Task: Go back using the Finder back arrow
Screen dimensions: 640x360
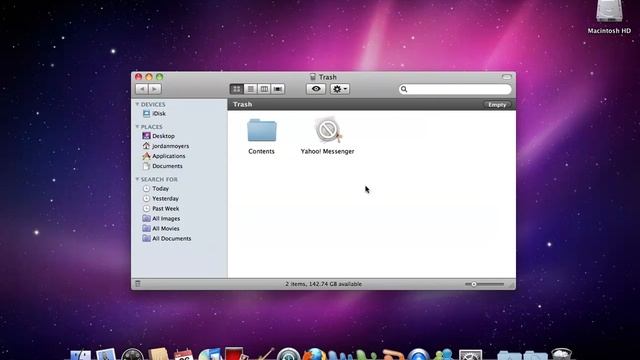Action: point(142,89)
